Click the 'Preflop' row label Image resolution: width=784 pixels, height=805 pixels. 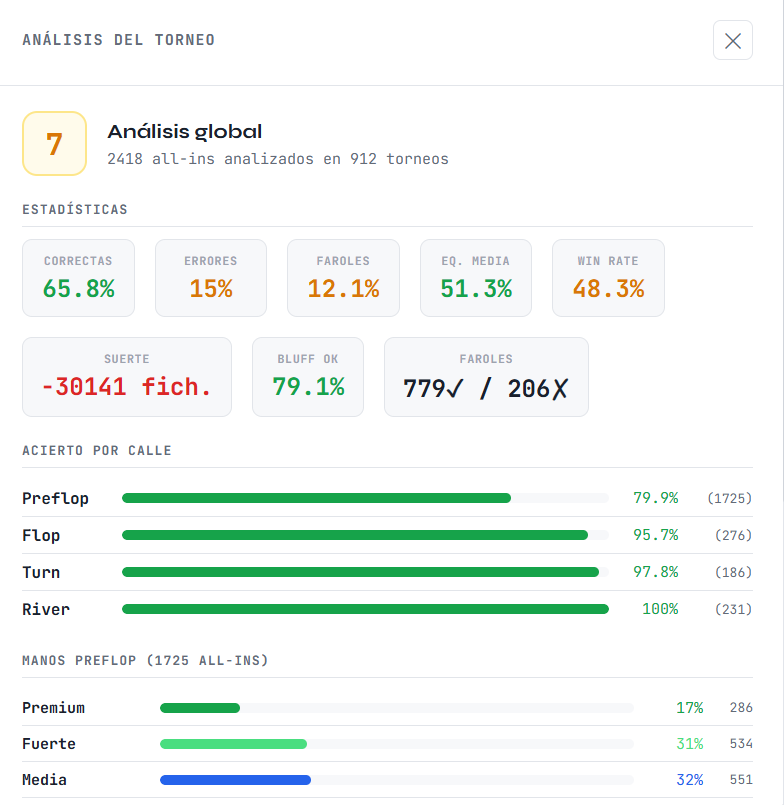pos(55,499)
